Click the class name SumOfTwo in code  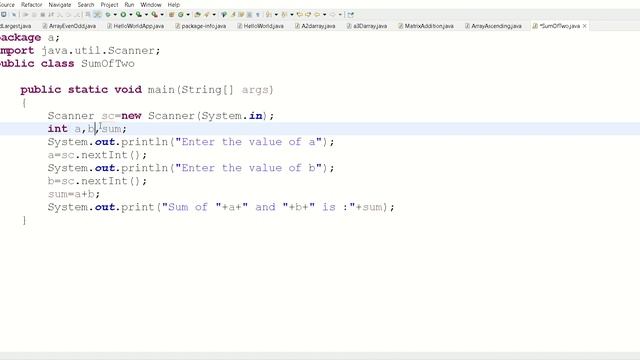click(x=108, y=64)
